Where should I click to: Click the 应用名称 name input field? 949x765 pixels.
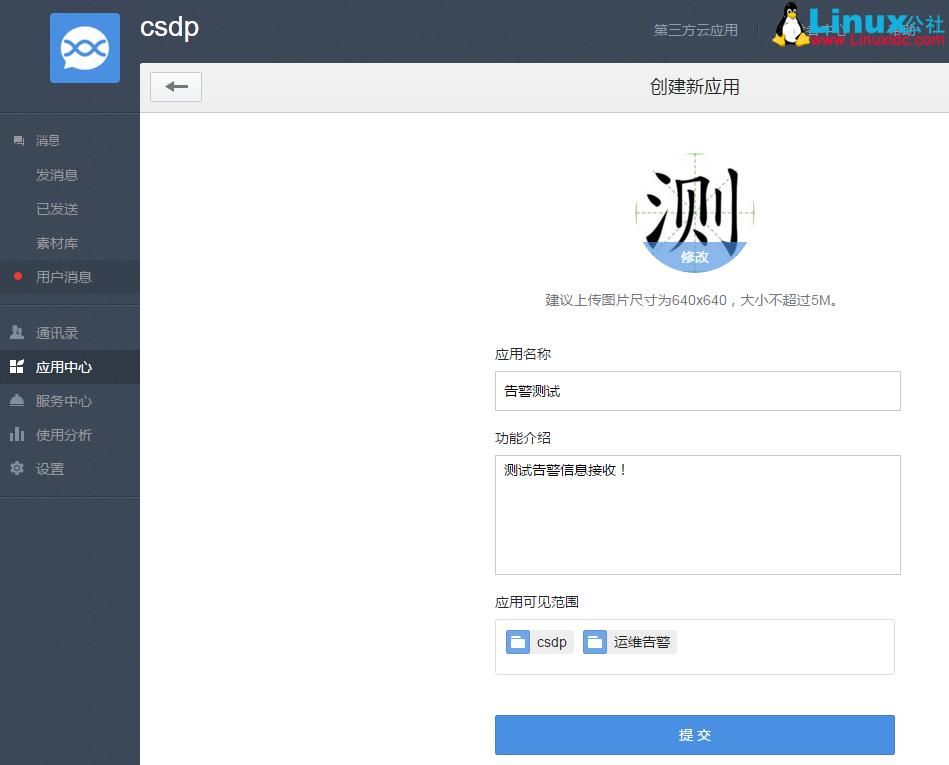coord(697,391)
